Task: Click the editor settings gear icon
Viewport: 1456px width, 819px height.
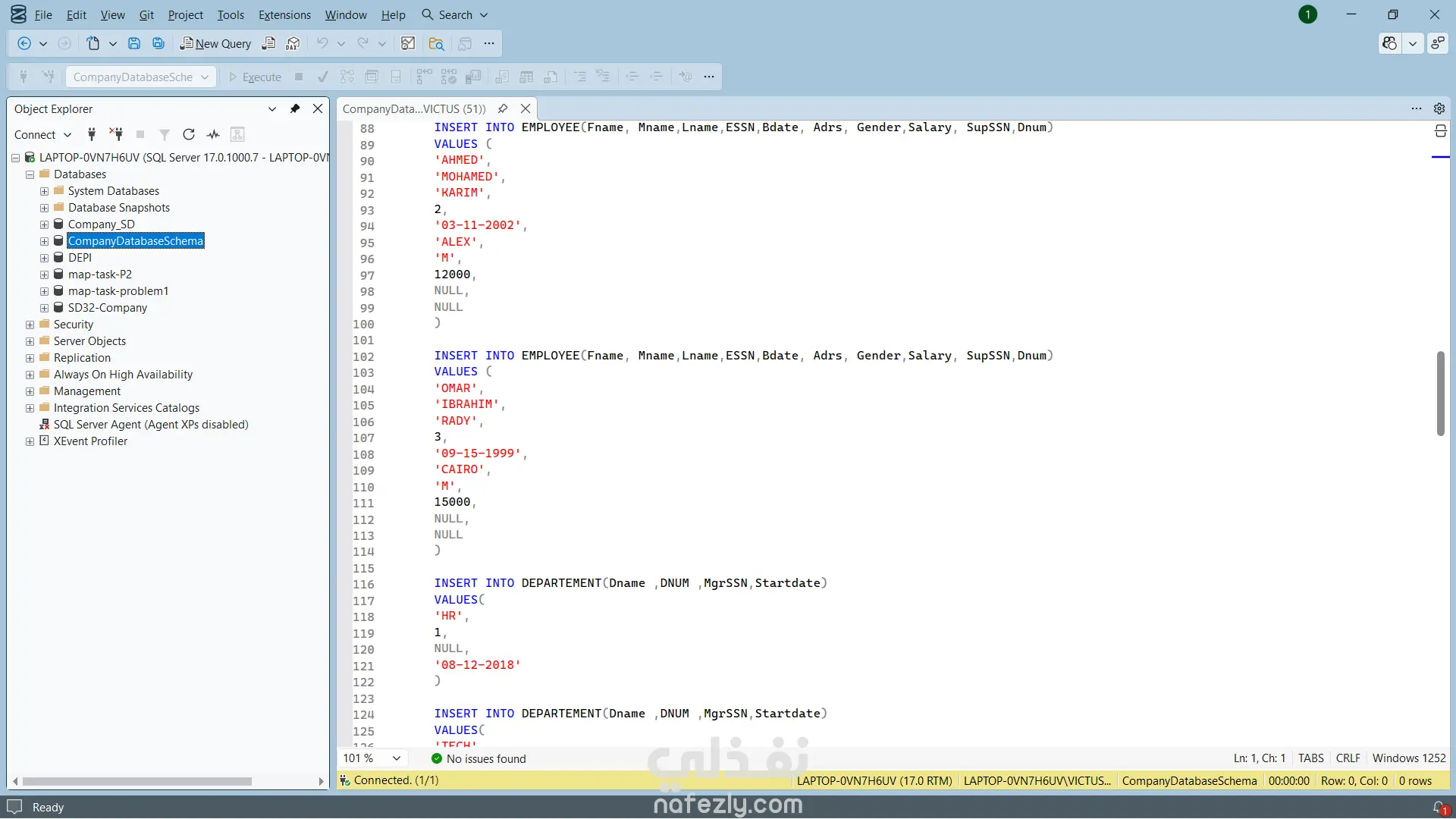Action: (x=1439, y=108)
